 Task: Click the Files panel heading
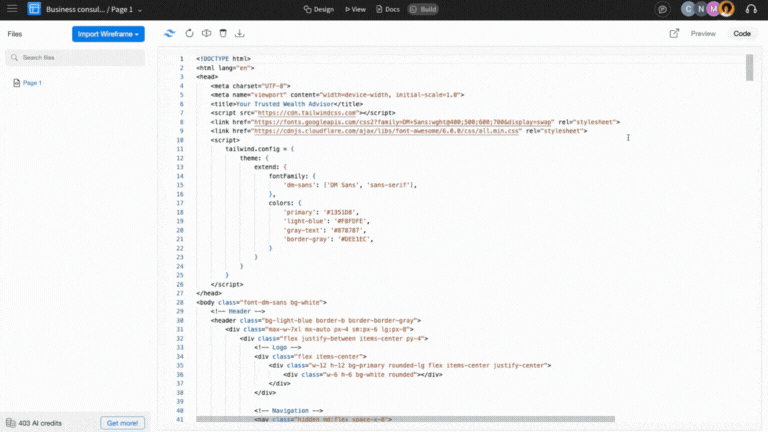pos(15,34)
